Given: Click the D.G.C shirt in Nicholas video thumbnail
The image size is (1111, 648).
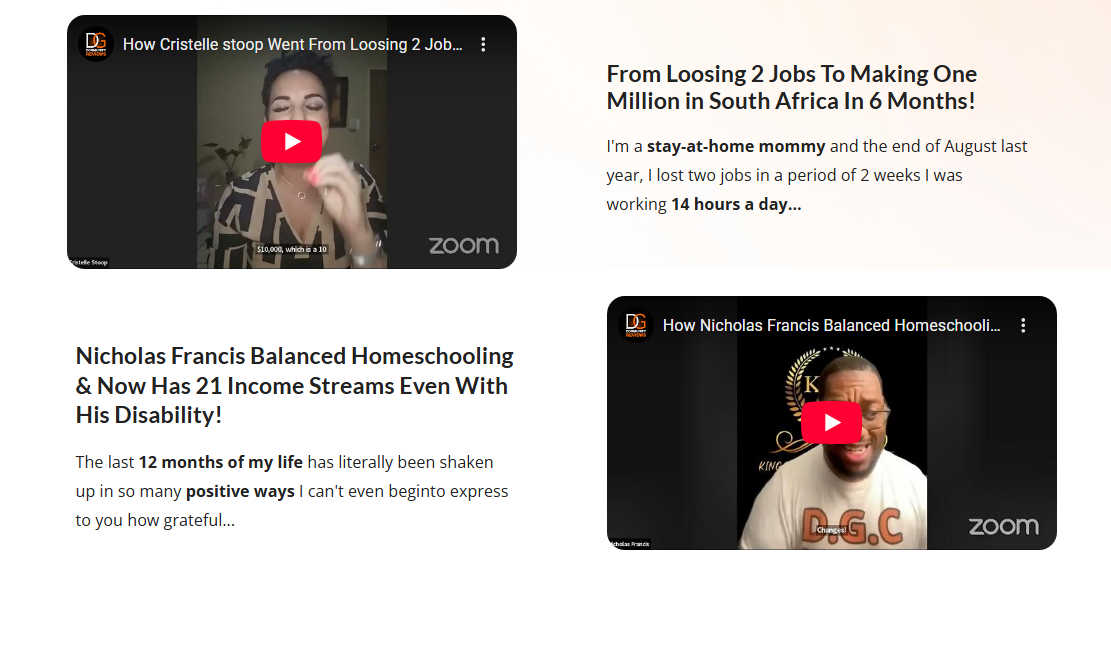Looking at the screenshot, I should click(852, 527).
